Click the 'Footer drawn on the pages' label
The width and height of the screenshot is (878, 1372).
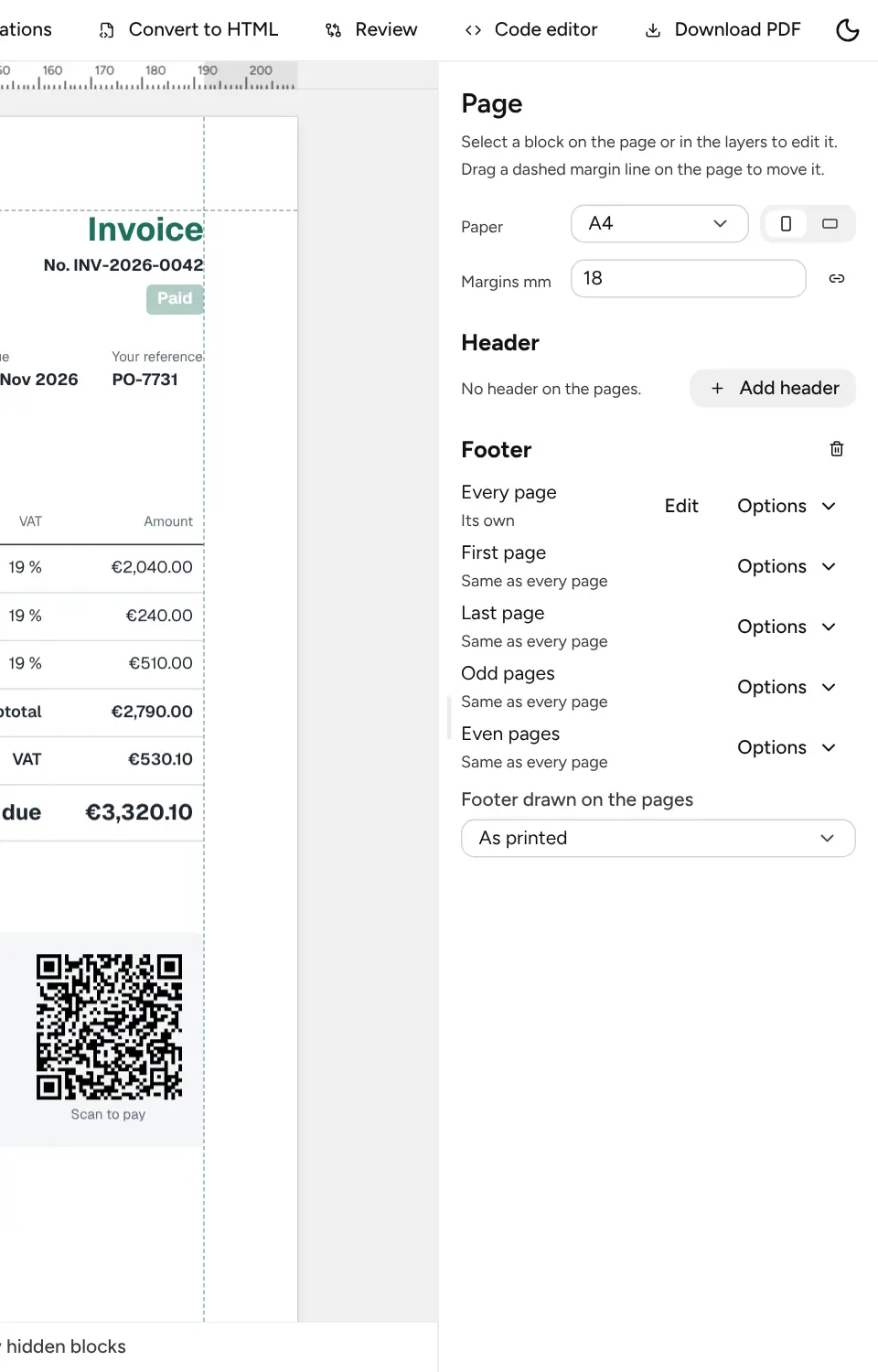click(577, 800)
